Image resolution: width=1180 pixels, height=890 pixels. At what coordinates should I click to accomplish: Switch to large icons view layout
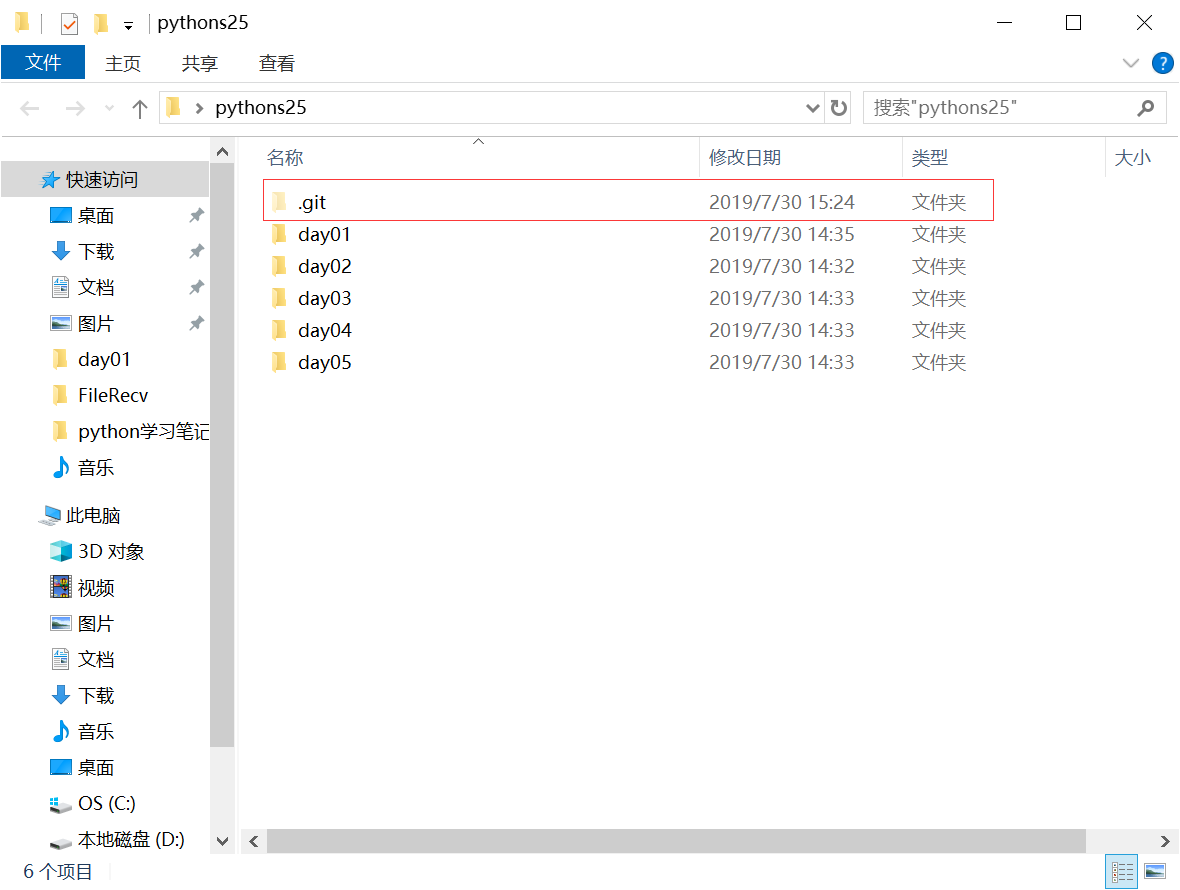coord(1155,872)
